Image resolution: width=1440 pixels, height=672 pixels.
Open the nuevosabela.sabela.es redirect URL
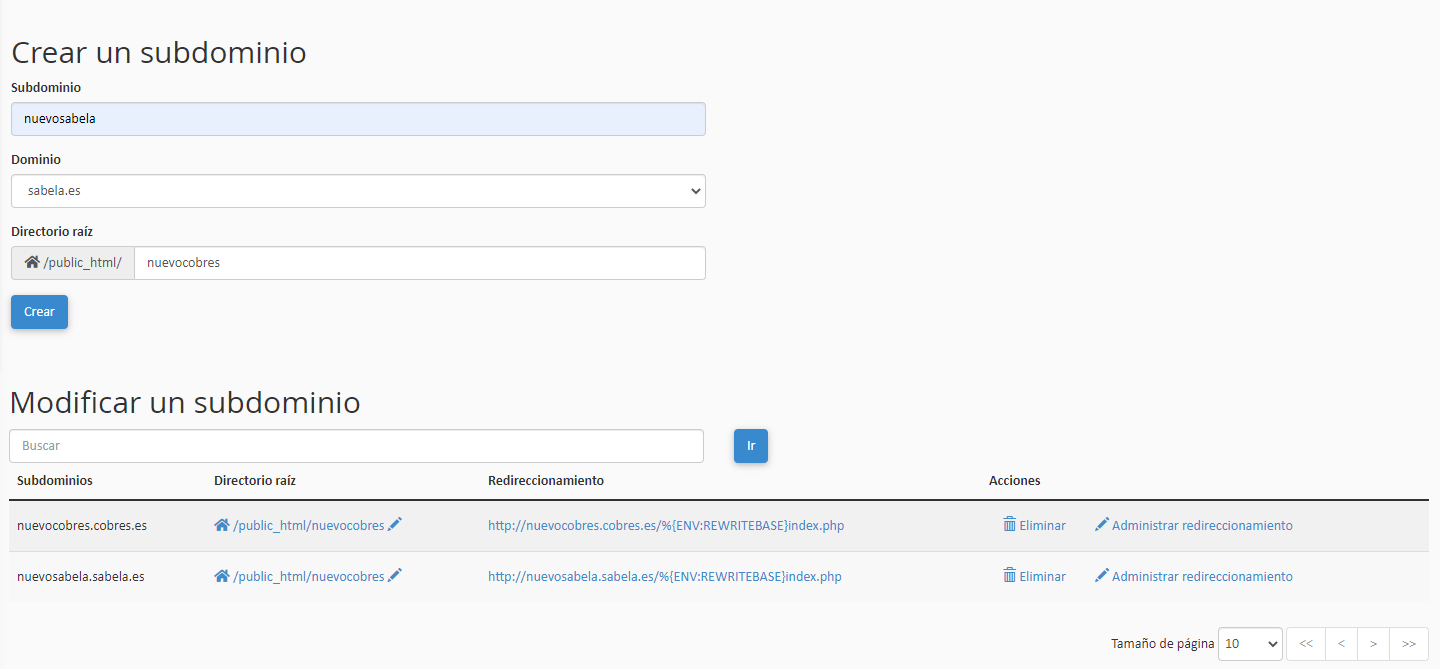665,576
